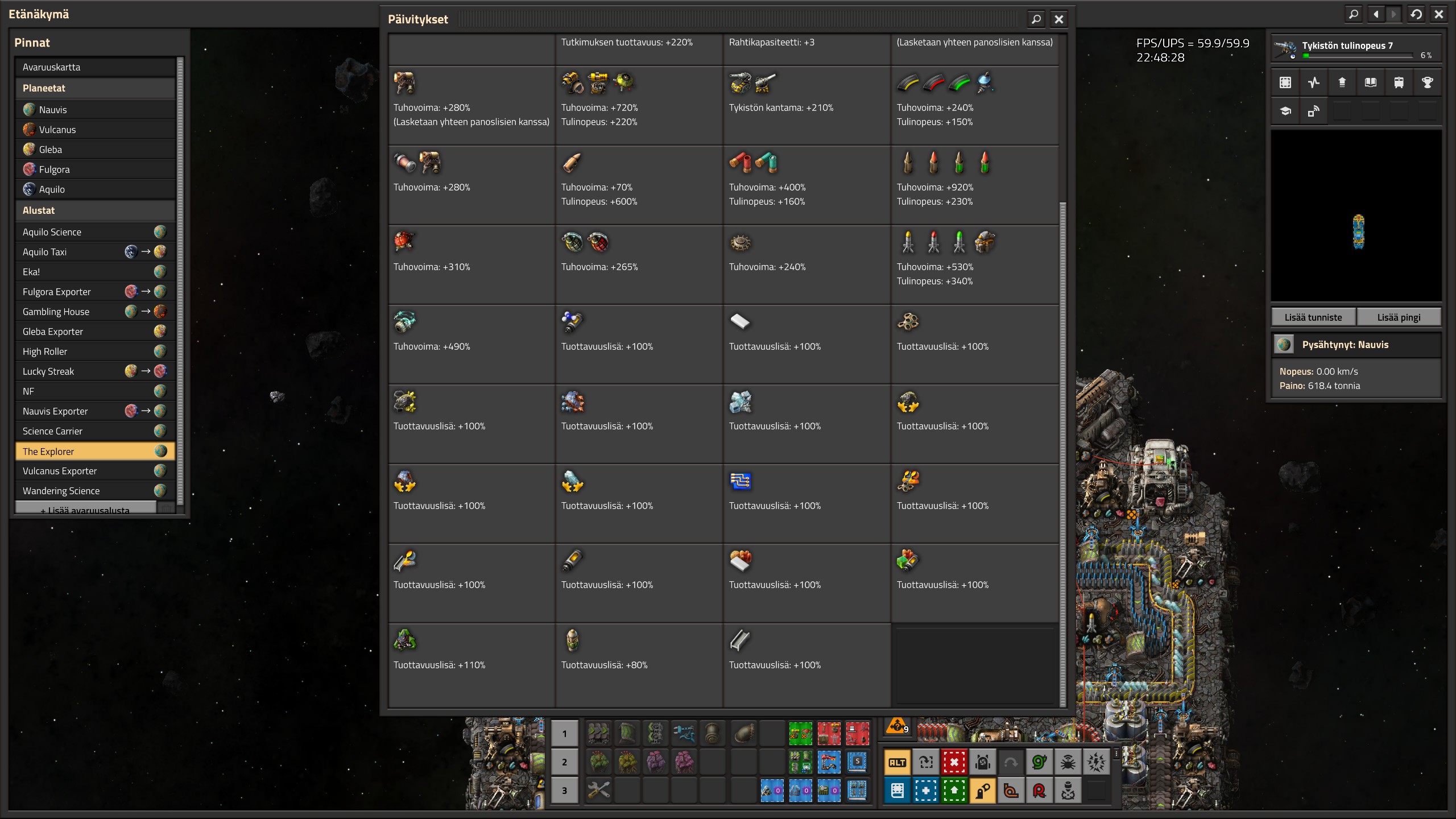Switch to quickbar row 1 selector
This screenshot has width=1456, height=819.
[x=564, y=734]
